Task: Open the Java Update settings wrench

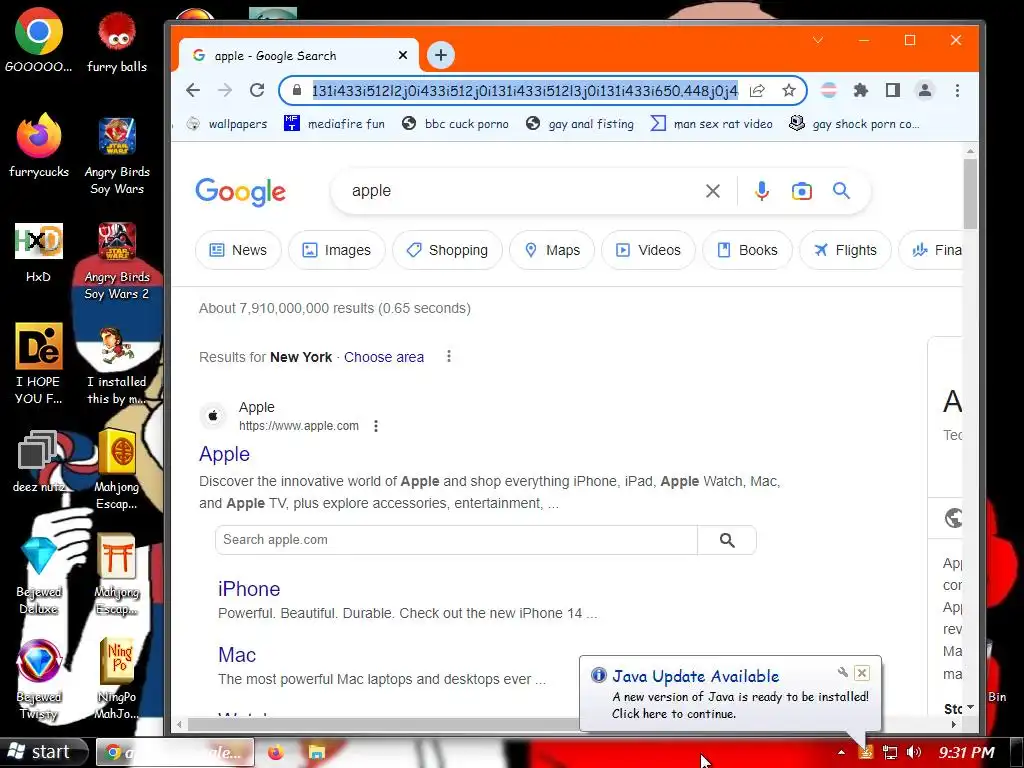Action: pyautogui.click(x=842, y=672)
